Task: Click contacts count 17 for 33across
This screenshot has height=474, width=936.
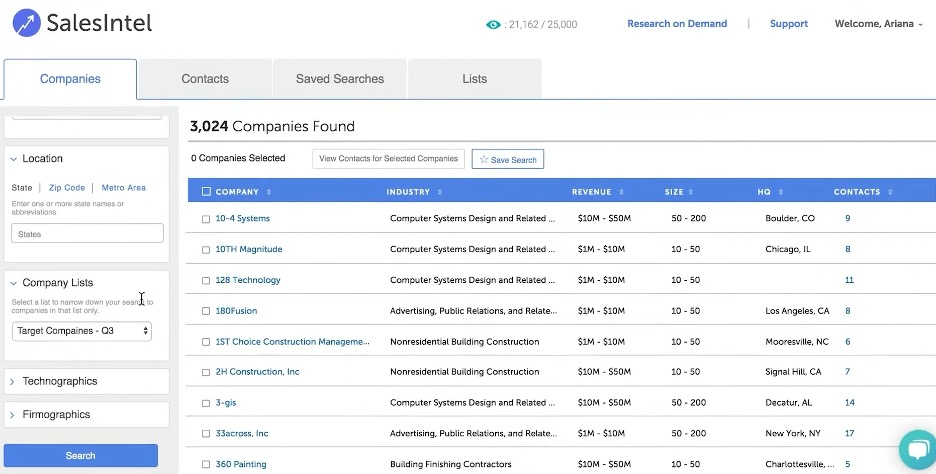Action: pyautogui.click(x=849, y=433)
